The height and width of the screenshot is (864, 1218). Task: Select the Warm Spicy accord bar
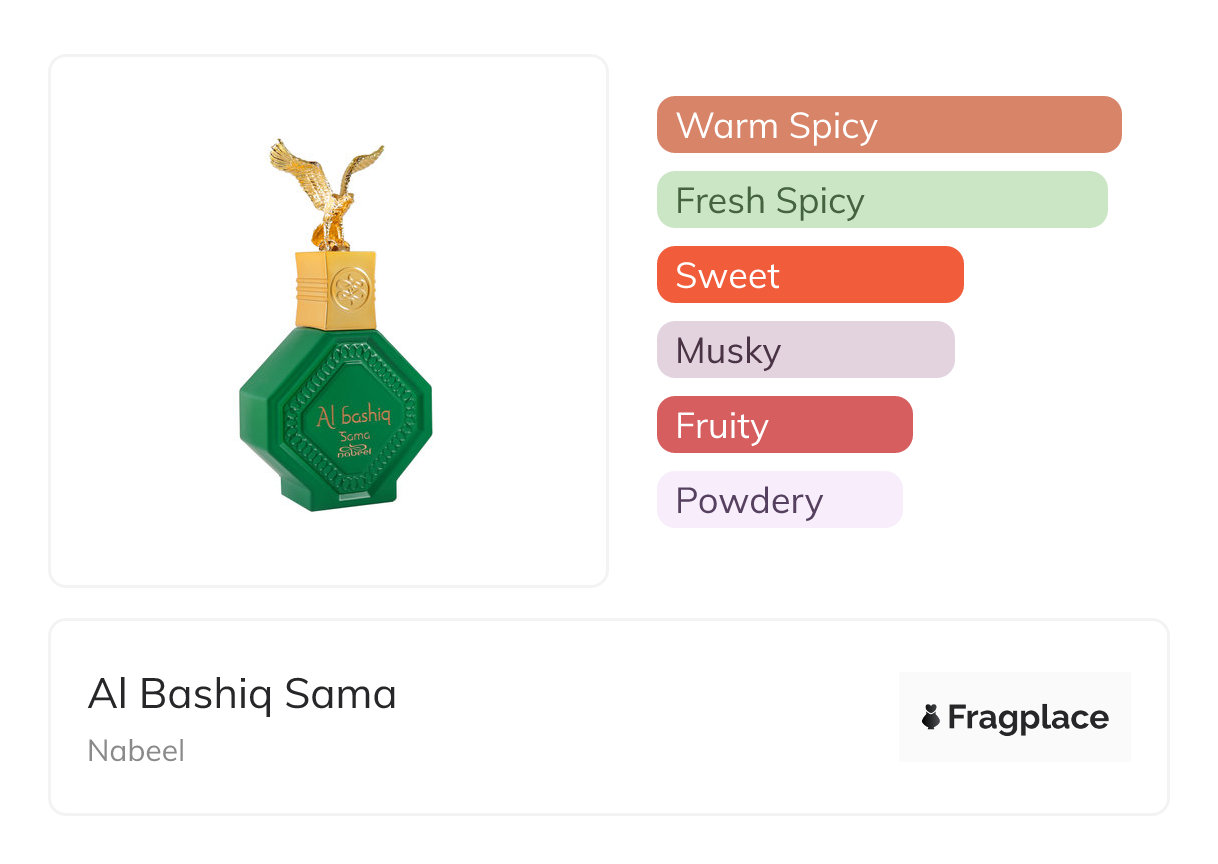[x=888, y=125]
